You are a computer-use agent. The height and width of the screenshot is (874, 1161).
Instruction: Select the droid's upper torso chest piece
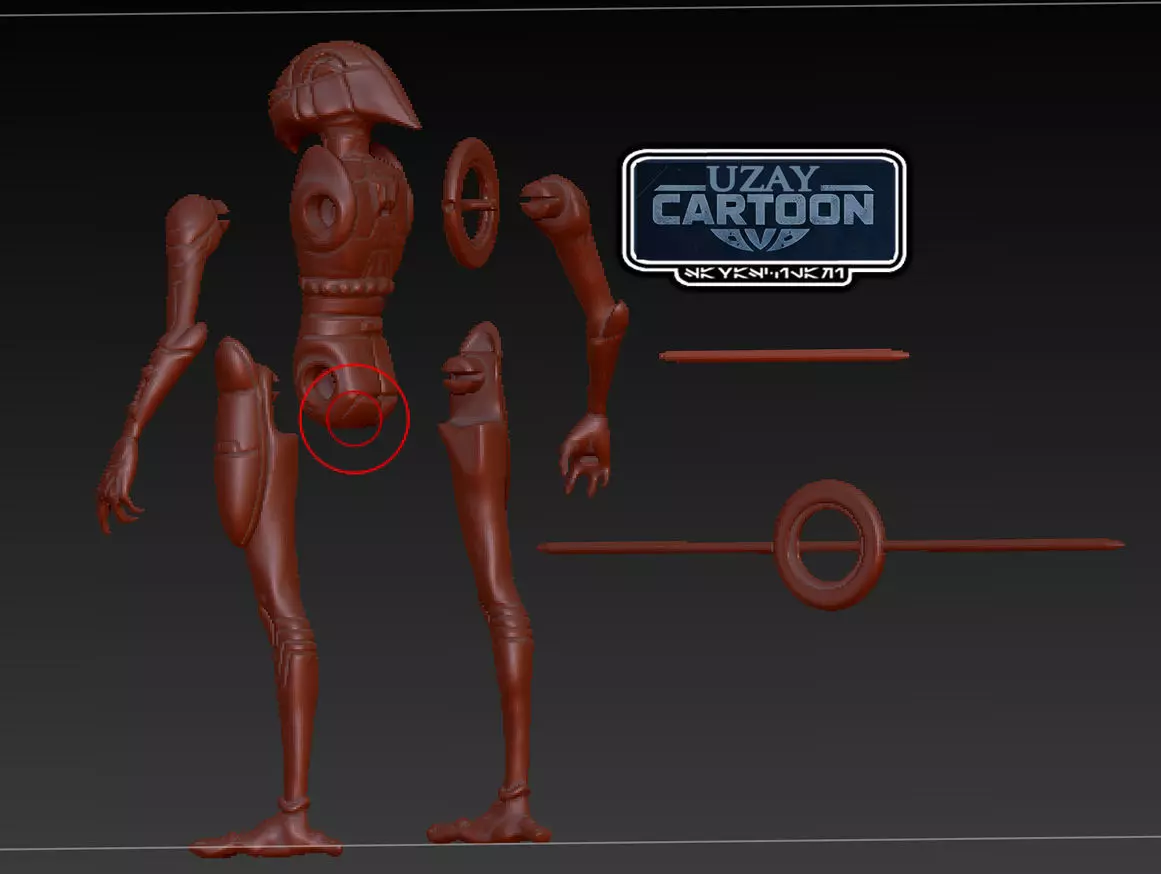pos(350,211)
